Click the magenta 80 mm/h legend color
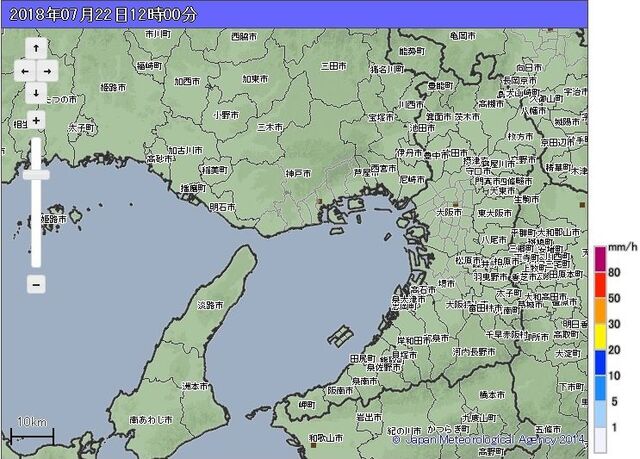Image resolution: width=640 pixels, height=459 pixels. tap(600, 259)
